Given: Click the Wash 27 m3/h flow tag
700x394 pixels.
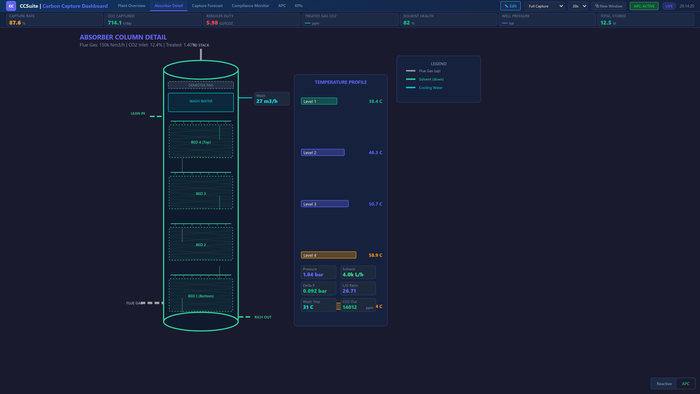Looking at the screenshot, I should click(x=272, y=99).
